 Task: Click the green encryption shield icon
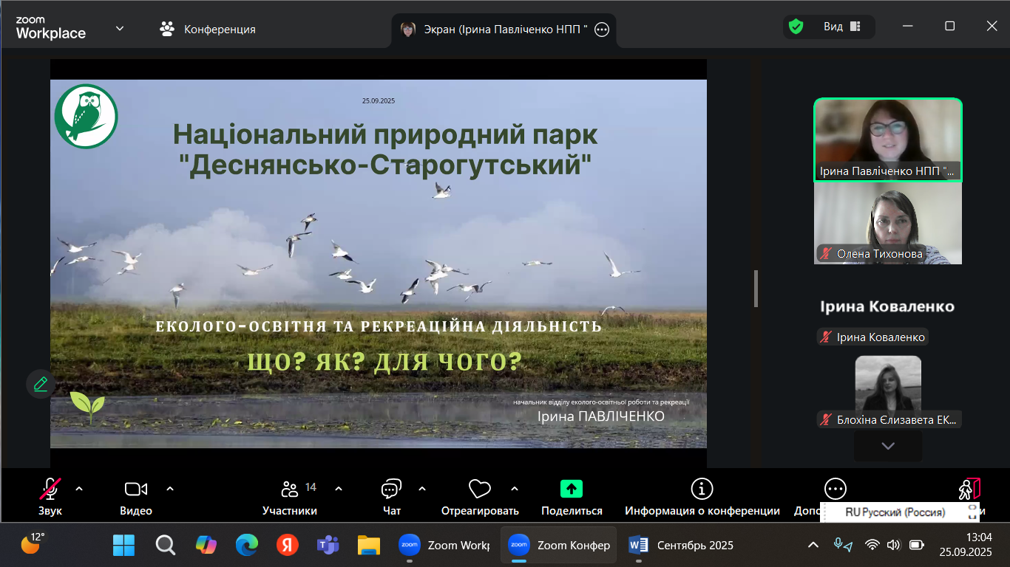[796, 27]
